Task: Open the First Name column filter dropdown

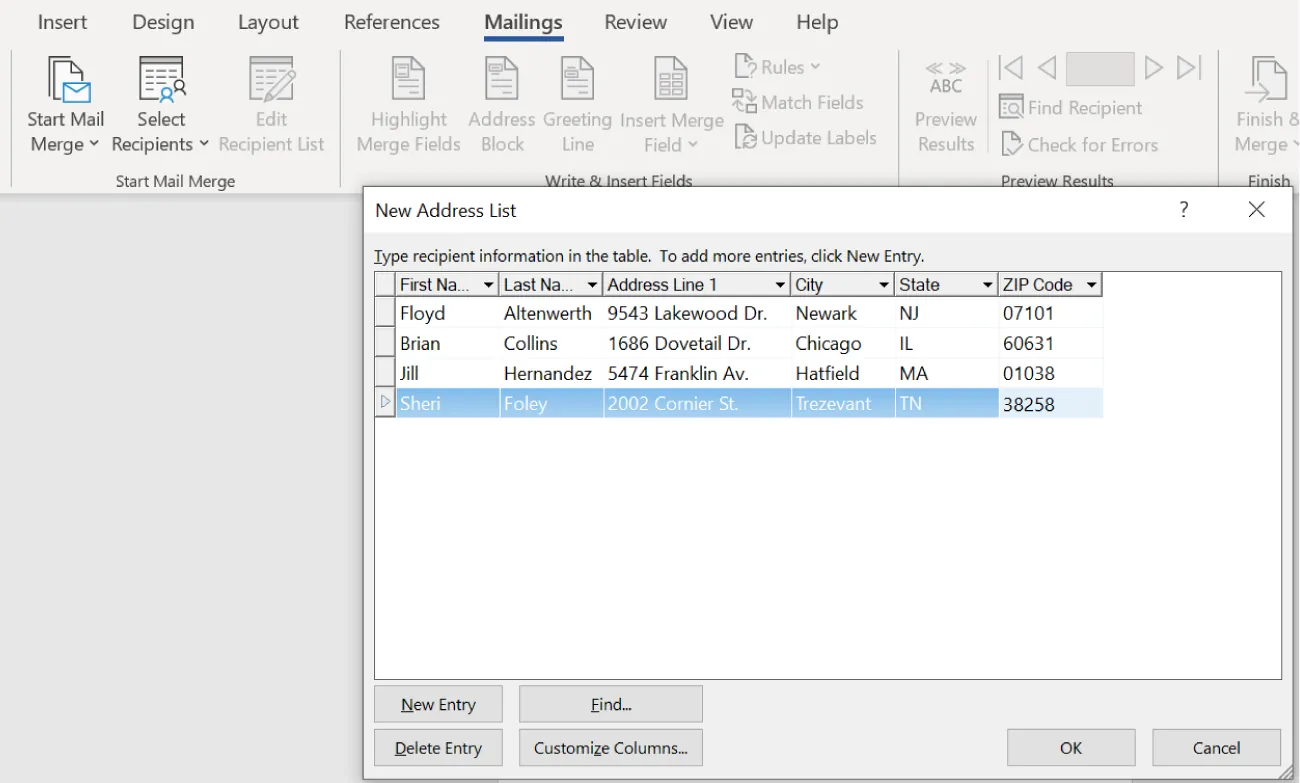Action: point(490,284)
